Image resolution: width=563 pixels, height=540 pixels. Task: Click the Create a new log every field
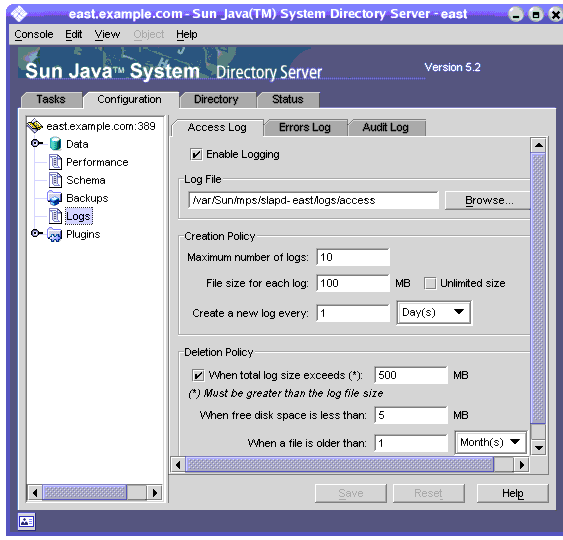point(353,313)
